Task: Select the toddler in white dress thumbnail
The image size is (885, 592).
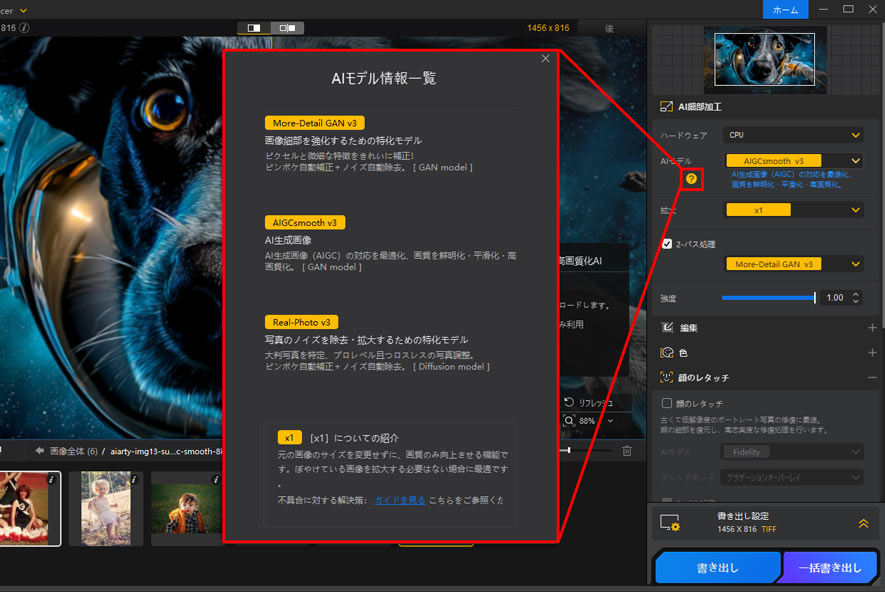Action: click(106, 508)
